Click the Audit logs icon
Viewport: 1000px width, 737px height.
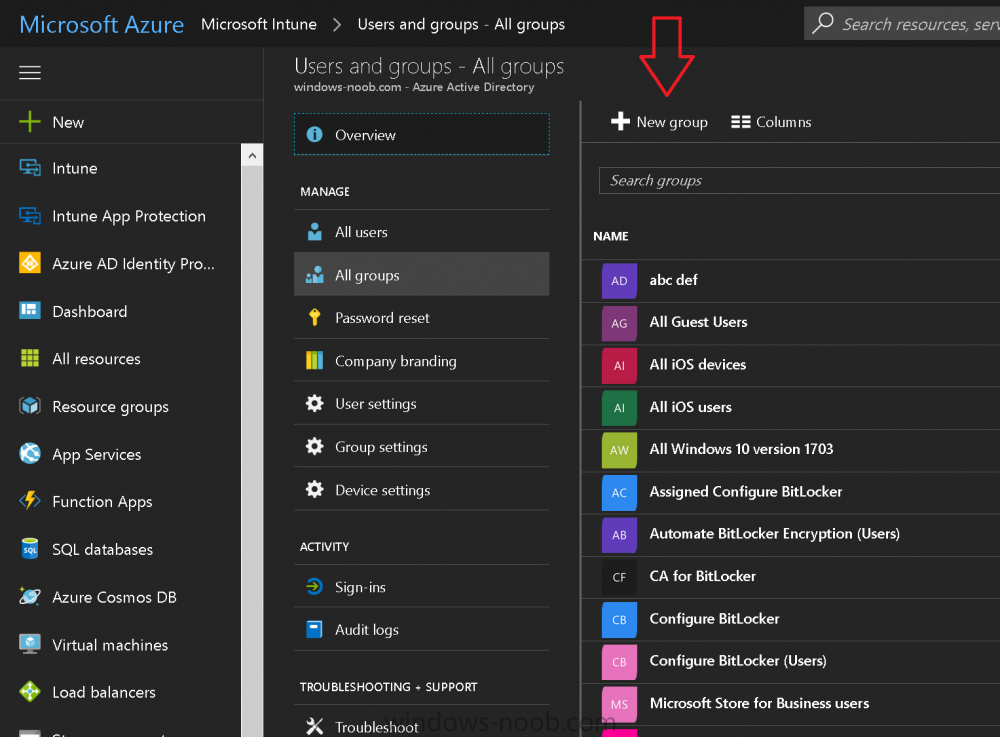[x=314, y=629]
